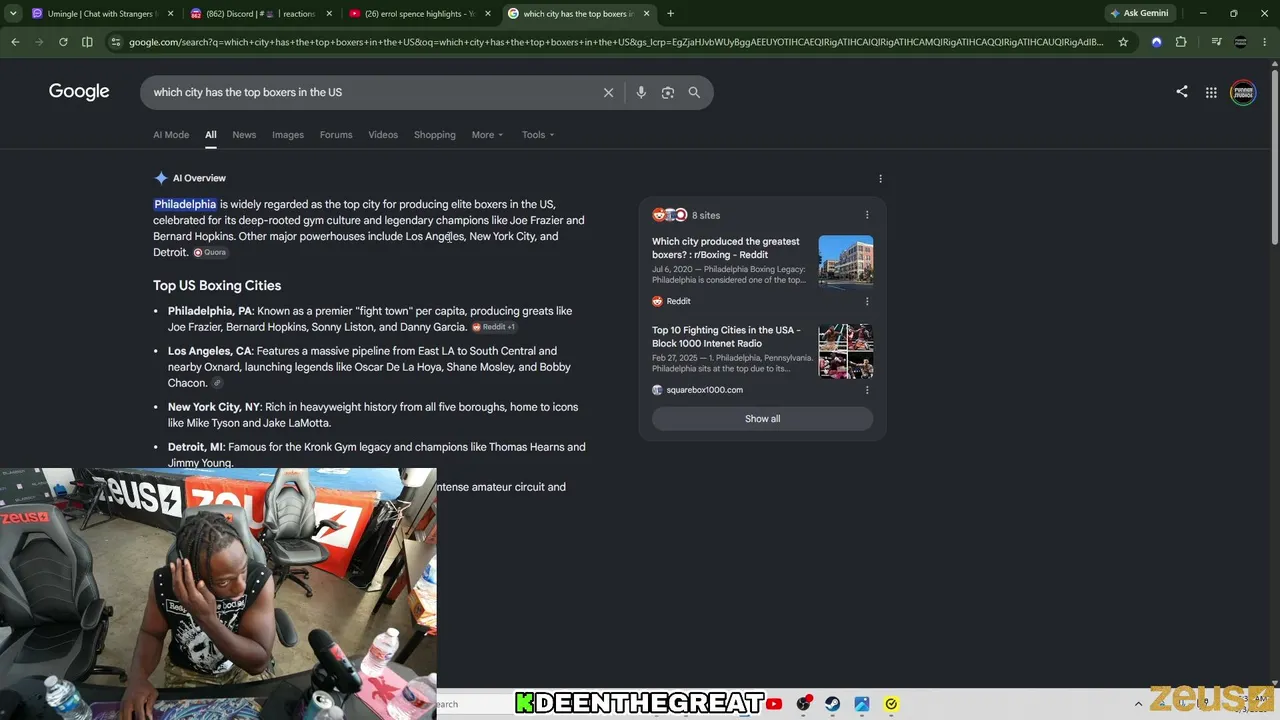Open the YouTube taskbar icon
Screen dimensions: 1280x720
coord(775,704)
